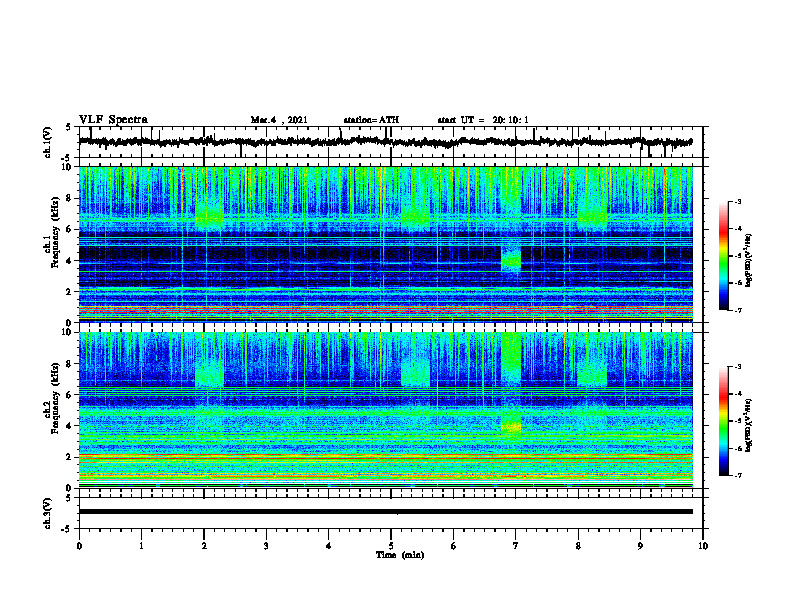Click the "VLF Spectra" plot title
Screen dimensions: 792x612
(114, 120)
